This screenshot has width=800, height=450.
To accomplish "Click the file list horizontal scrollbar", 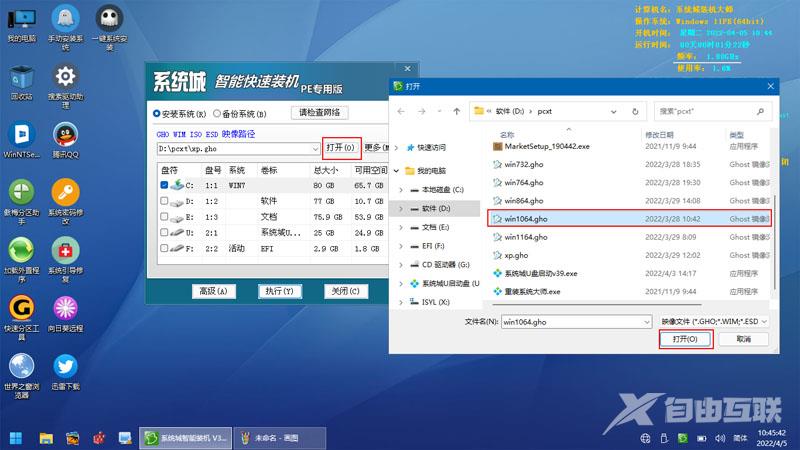I will pos(597,305).
